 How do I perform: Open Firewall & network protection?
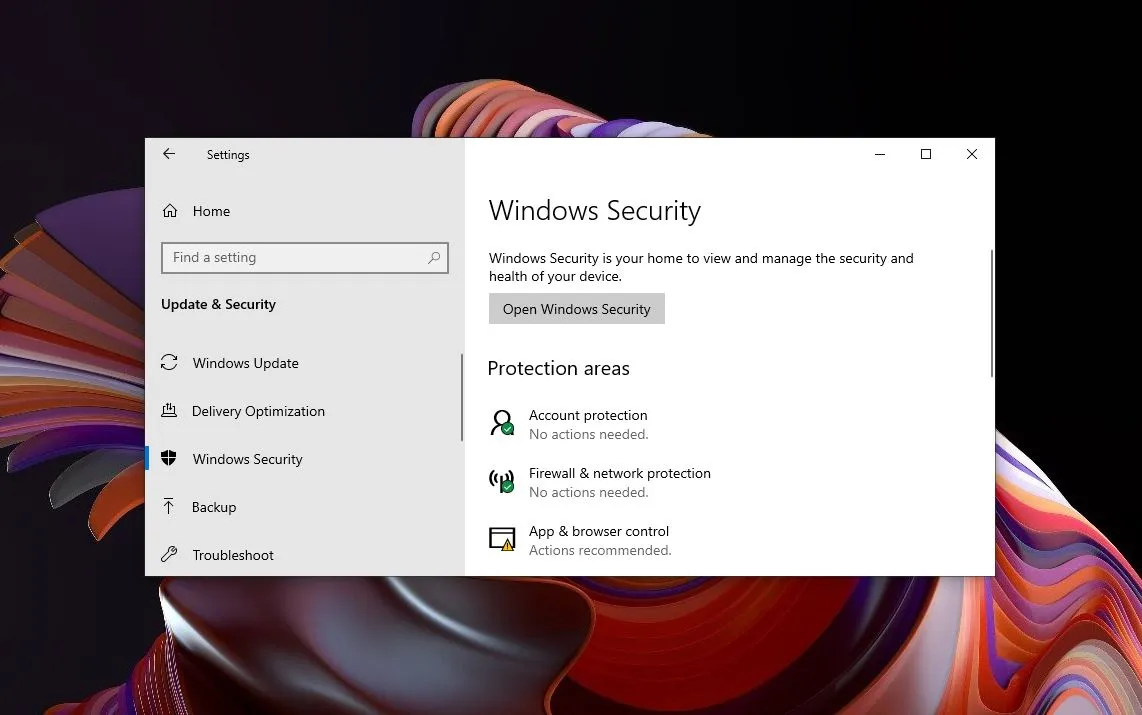pos(619,473)
